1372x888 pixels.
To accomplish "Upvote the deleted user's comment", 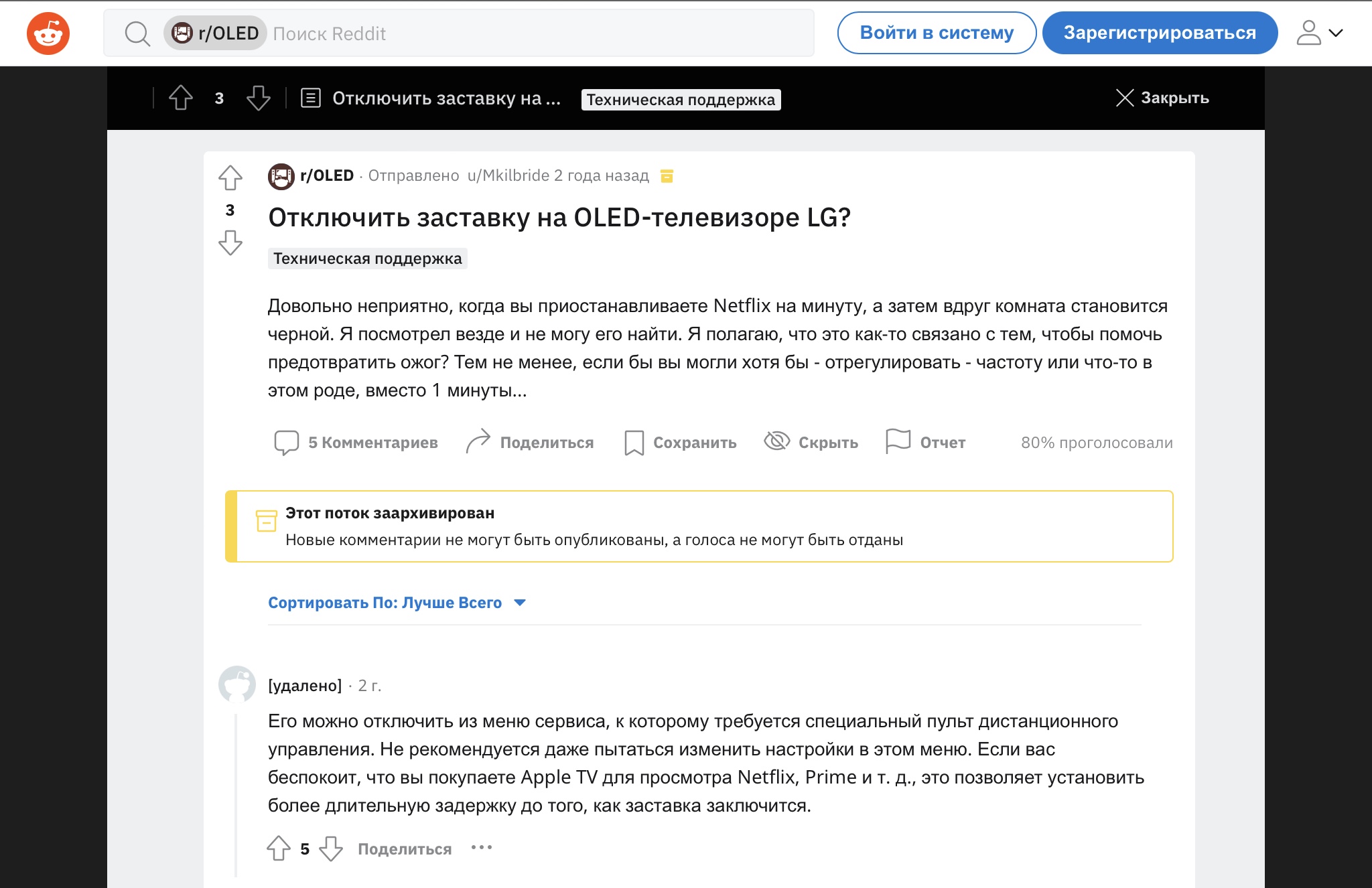I will point(279,848).
